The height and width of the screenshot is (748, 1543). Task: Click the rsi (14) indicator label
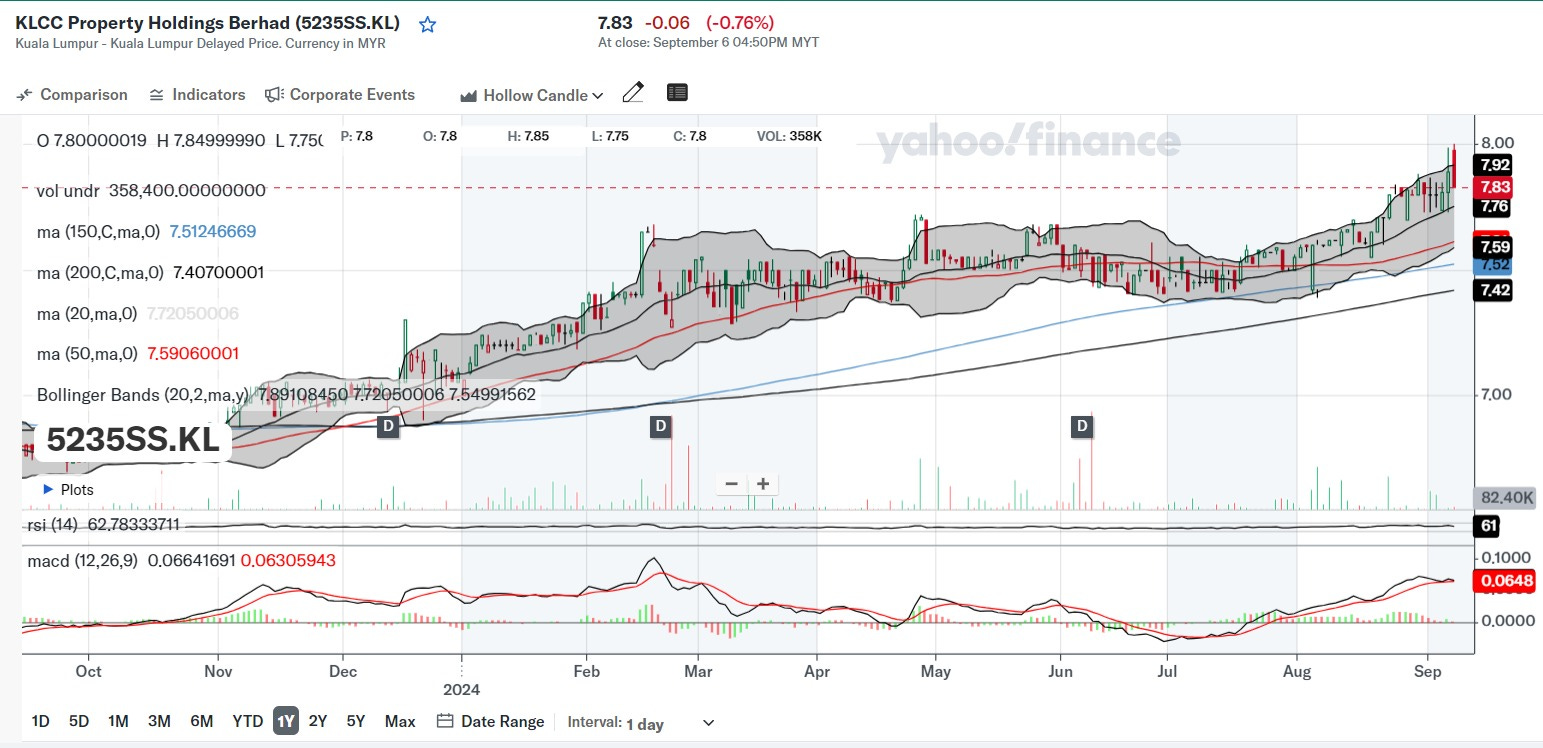(54, 524)
